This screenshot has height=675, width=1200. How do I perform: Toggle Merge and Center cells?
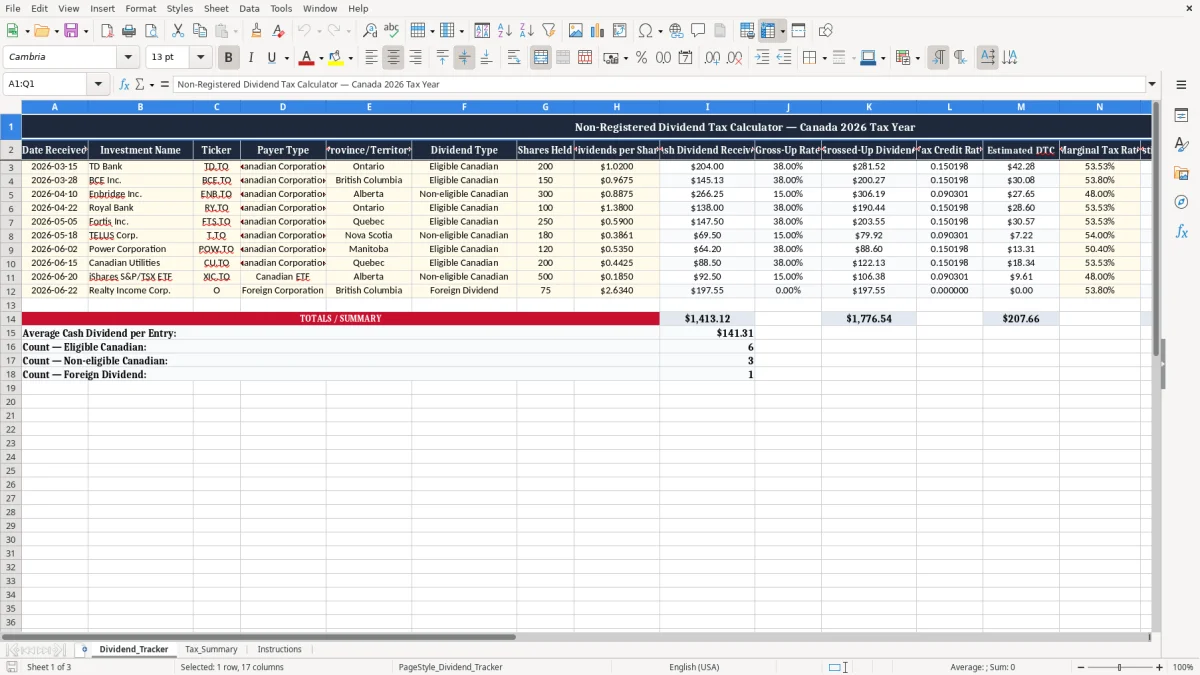(541, 58)
